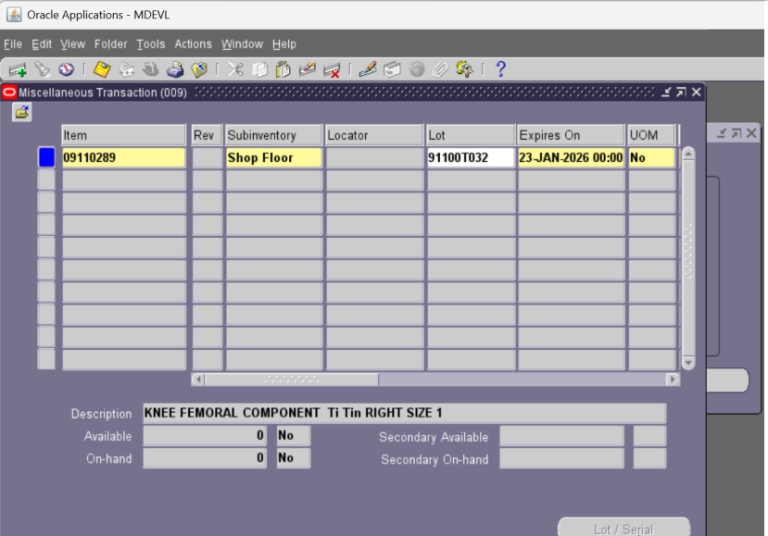768x536 pixels.
Task: Click the UOM field showing No in the 09110289 row
Action: click(x=652, y=157)
